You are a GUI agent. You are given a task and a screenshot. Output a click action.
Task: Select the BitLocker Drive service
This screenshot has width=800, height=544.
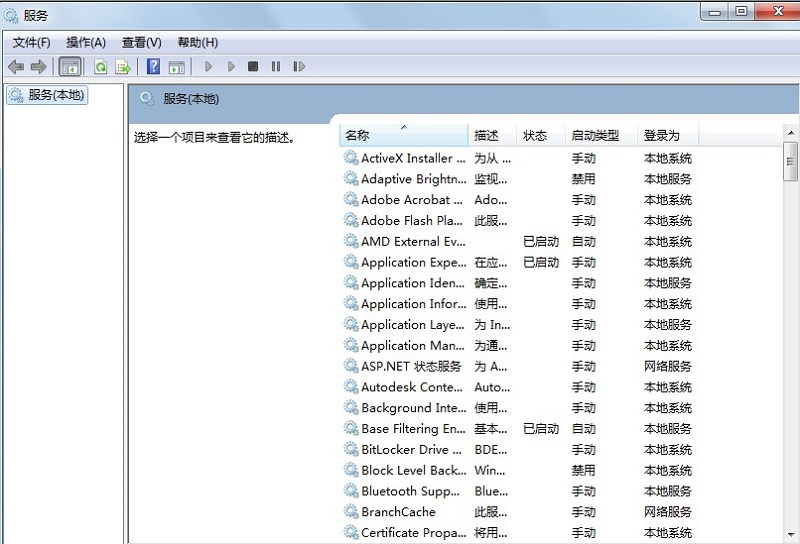(x=518, y=450)
